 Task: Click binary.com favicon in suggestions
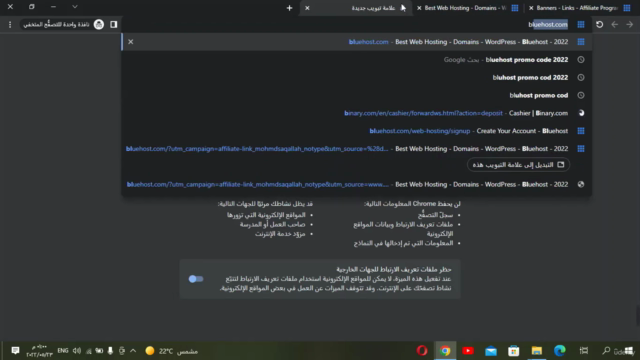(581, 113)
